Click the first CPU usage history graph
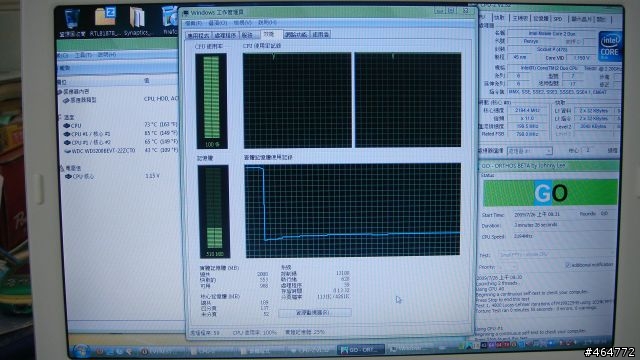Screen dimensions: 640x360 click(297, 100)
